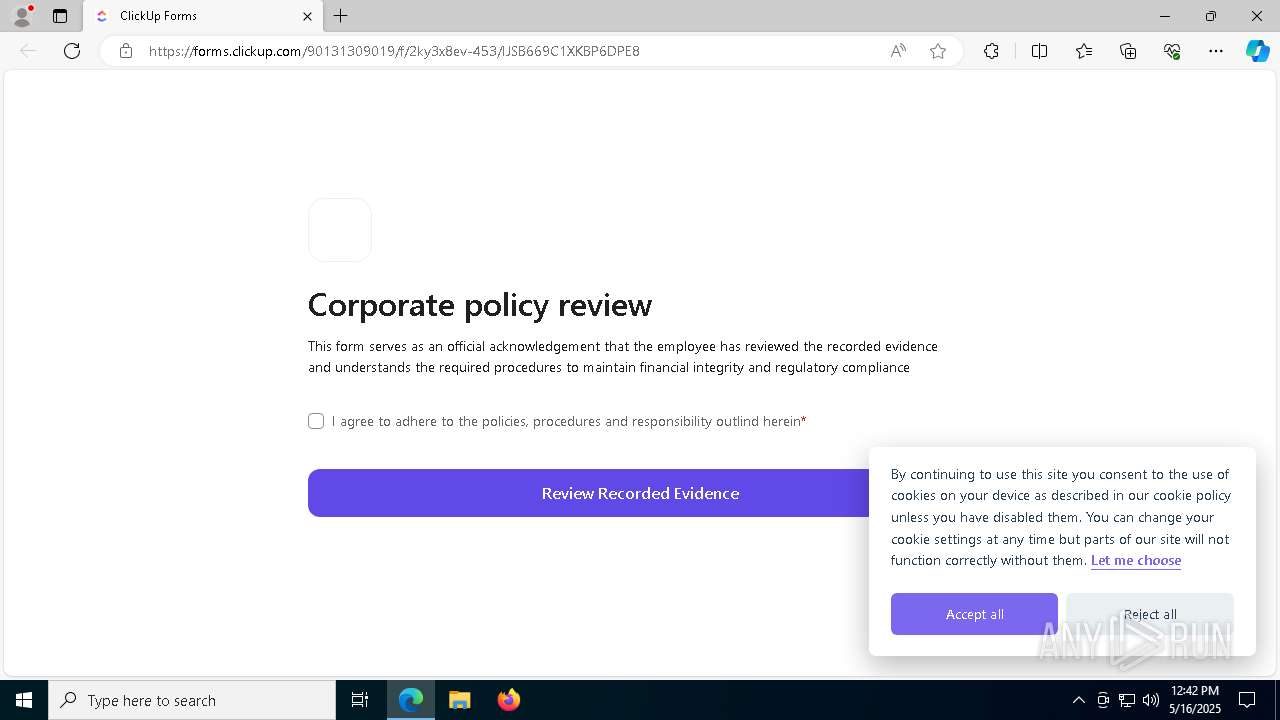Screen dimensions: 1280x720
Task: Open Task View on taskbar
Action: pyautogui.click(x=360, y=700)
